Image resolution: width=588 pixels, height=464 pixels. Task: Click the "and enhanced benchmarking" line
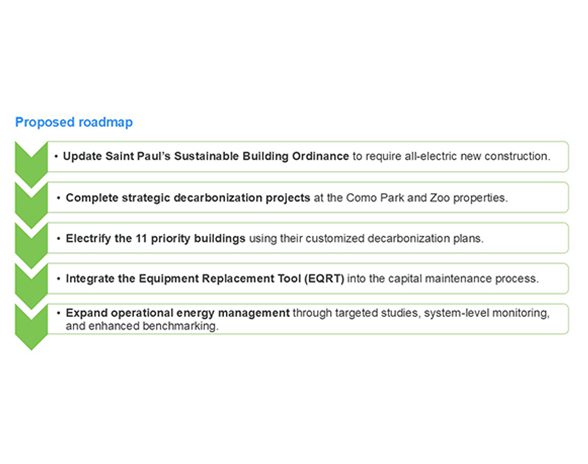pos(142,326)
